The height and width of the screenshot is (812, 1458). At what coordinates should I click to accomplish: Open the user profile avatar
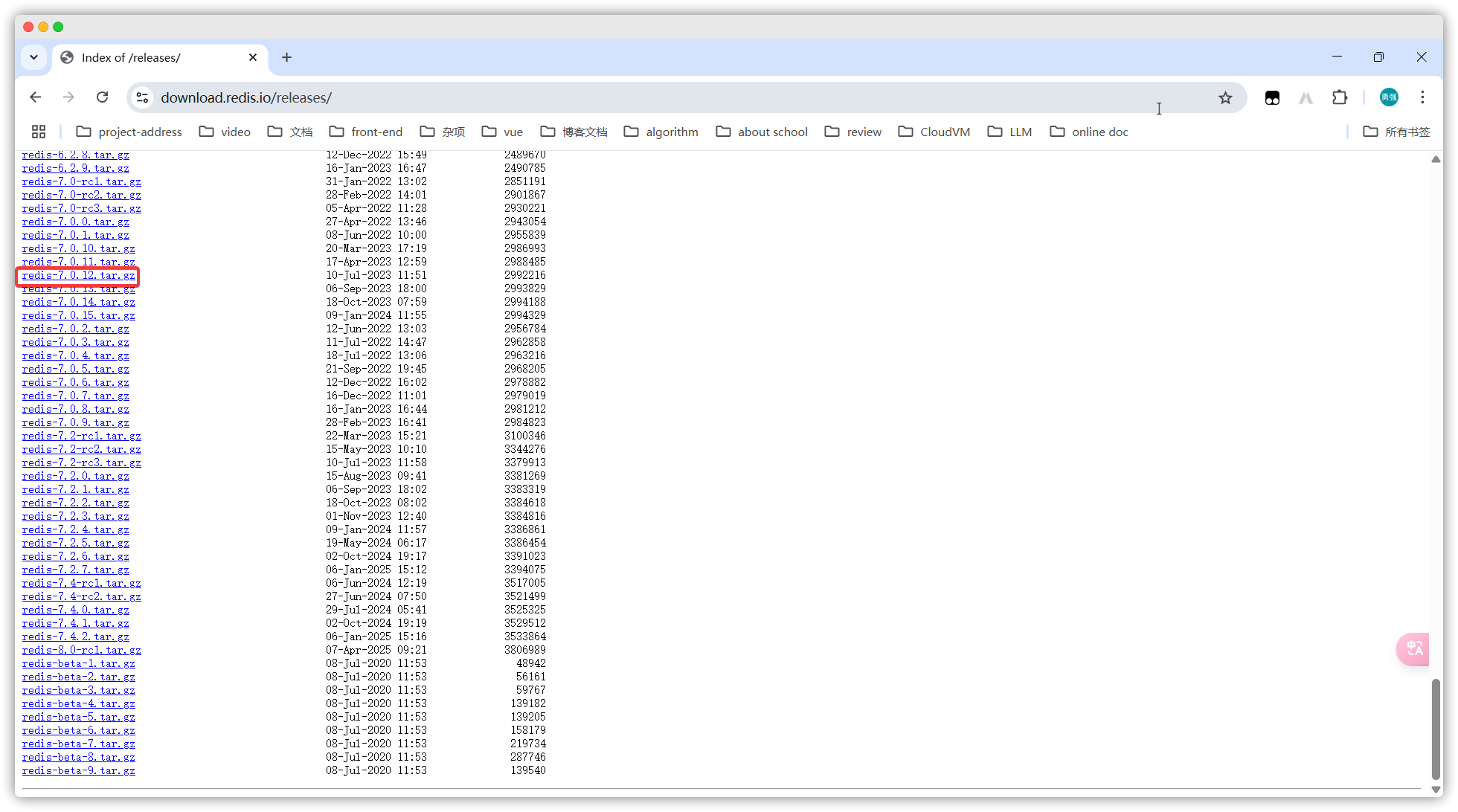coord(1389,97)
